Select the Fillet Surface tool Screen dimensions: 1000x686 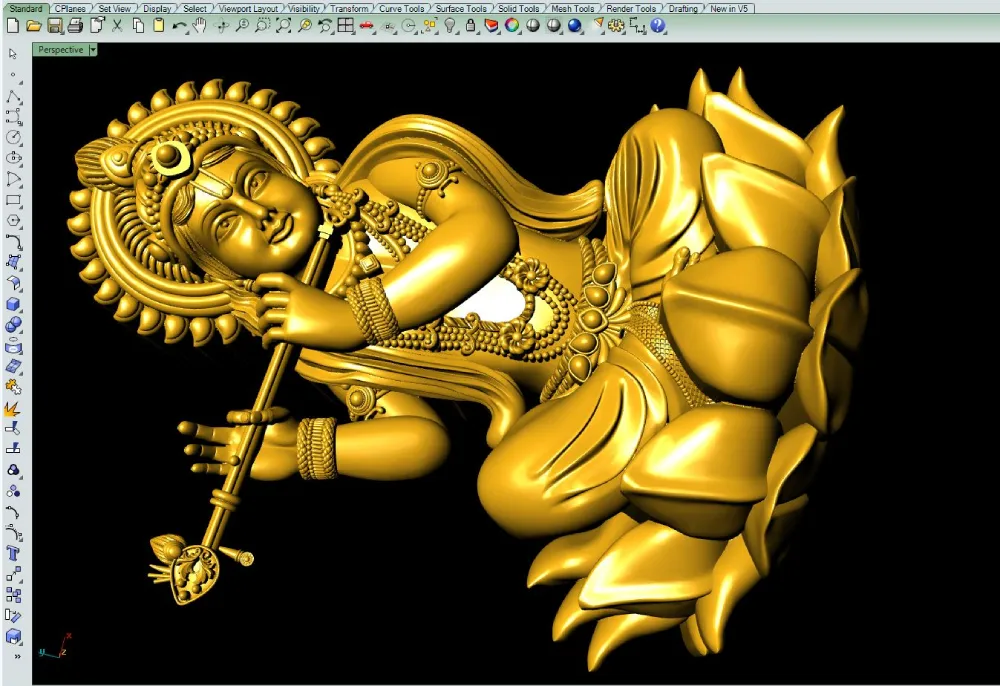coord(13,283)
